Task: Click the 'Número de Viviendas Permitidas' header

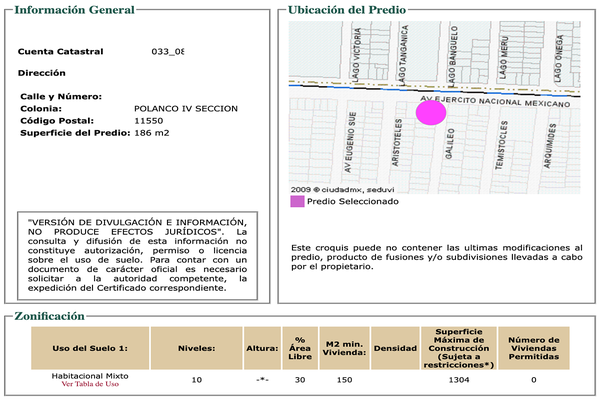Action: pyautogui.click(x=533, y=347)
